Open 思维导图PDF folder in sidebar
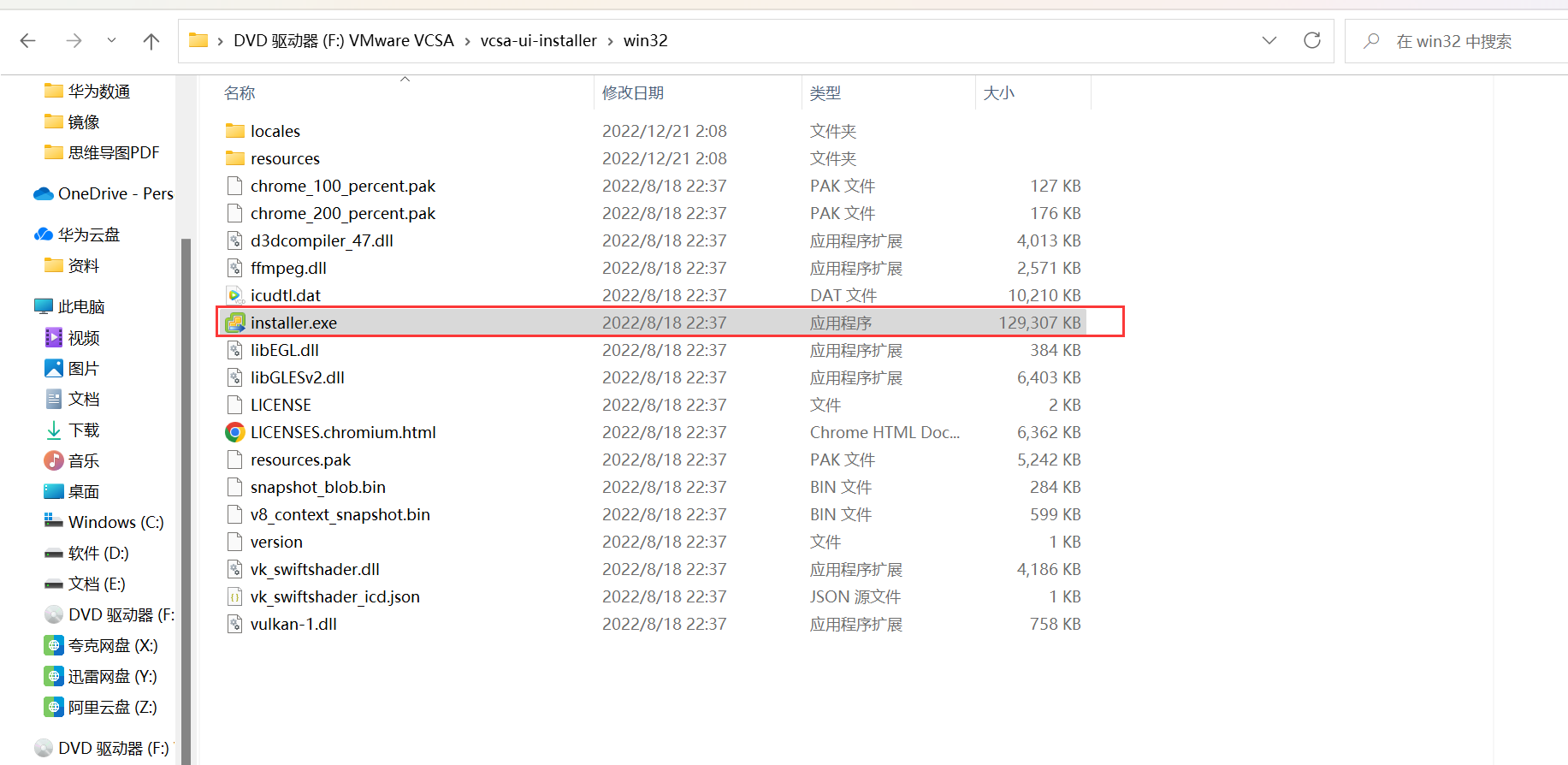Viewport: 1568px width, 765px height. 114,152
